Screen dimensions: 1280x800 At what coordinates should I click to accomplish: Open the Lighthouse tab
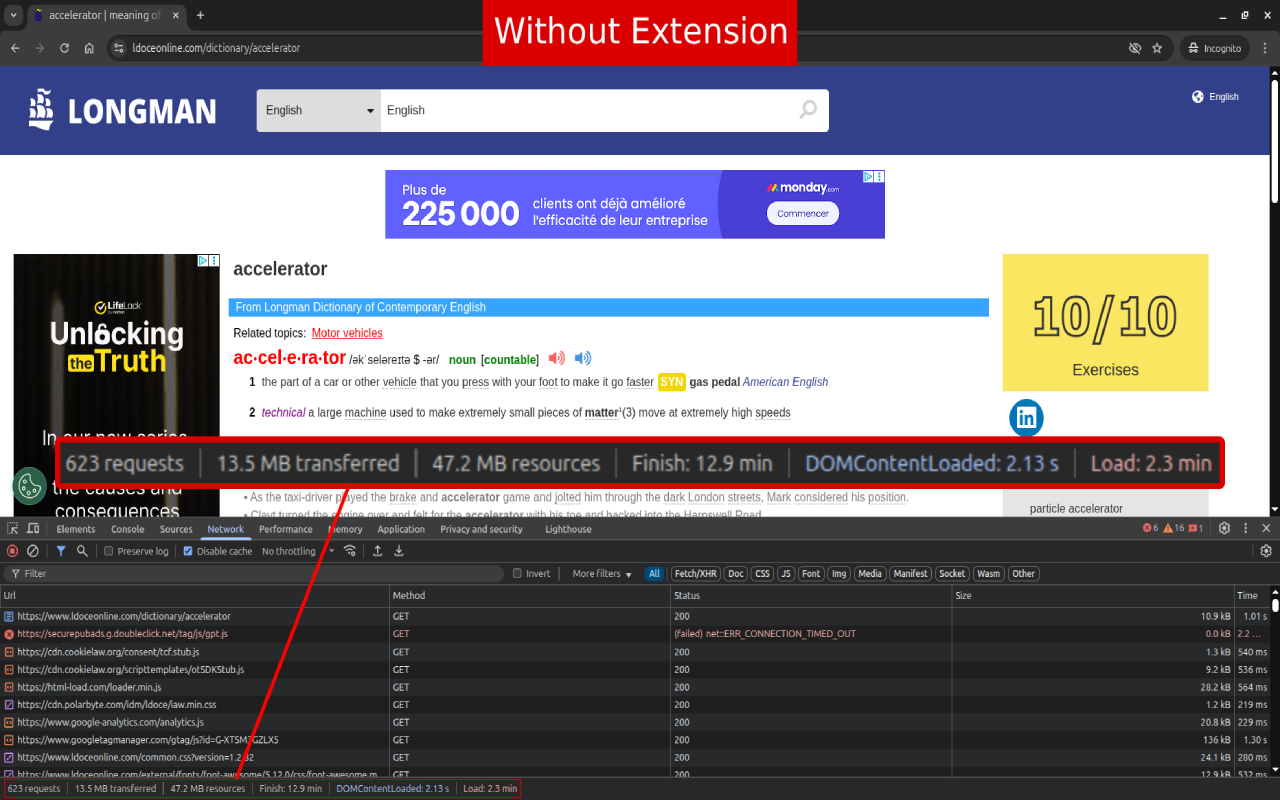pos(568,529)
